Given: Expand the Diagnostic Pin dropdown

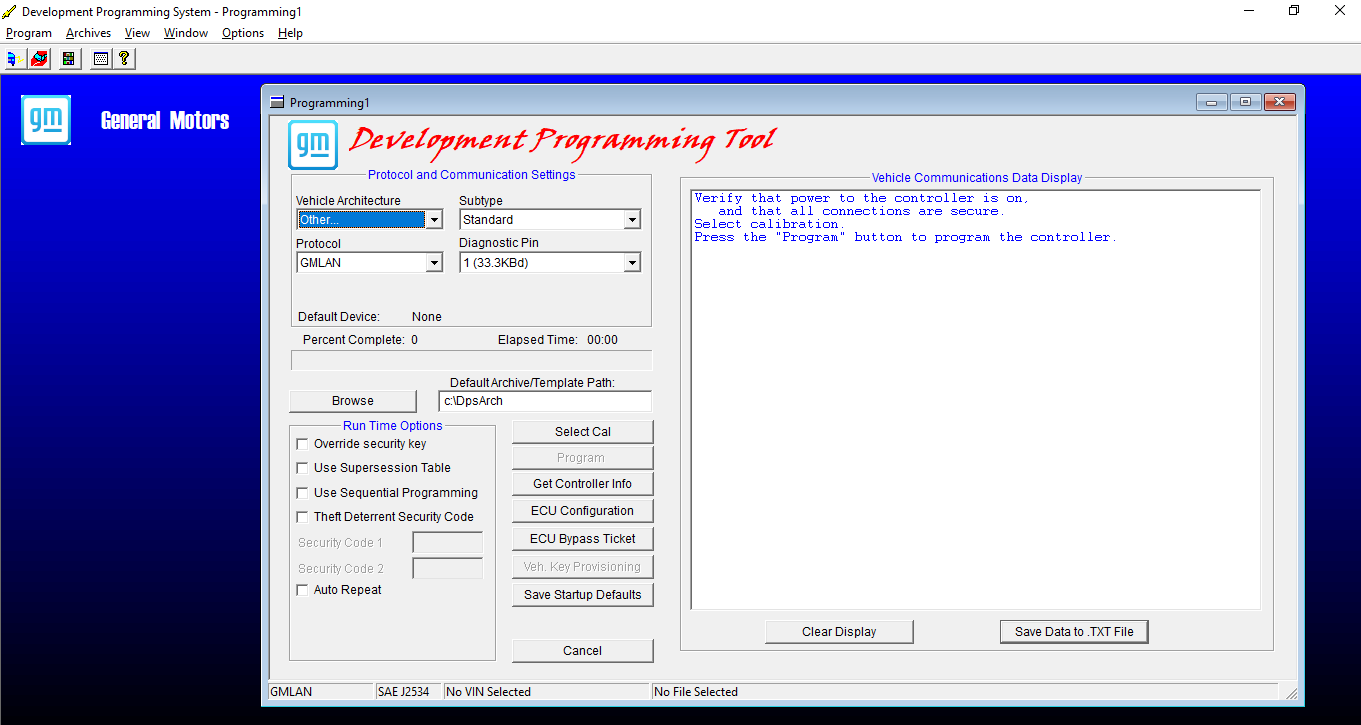Looking at the screenshot, I should coord(631,263).
